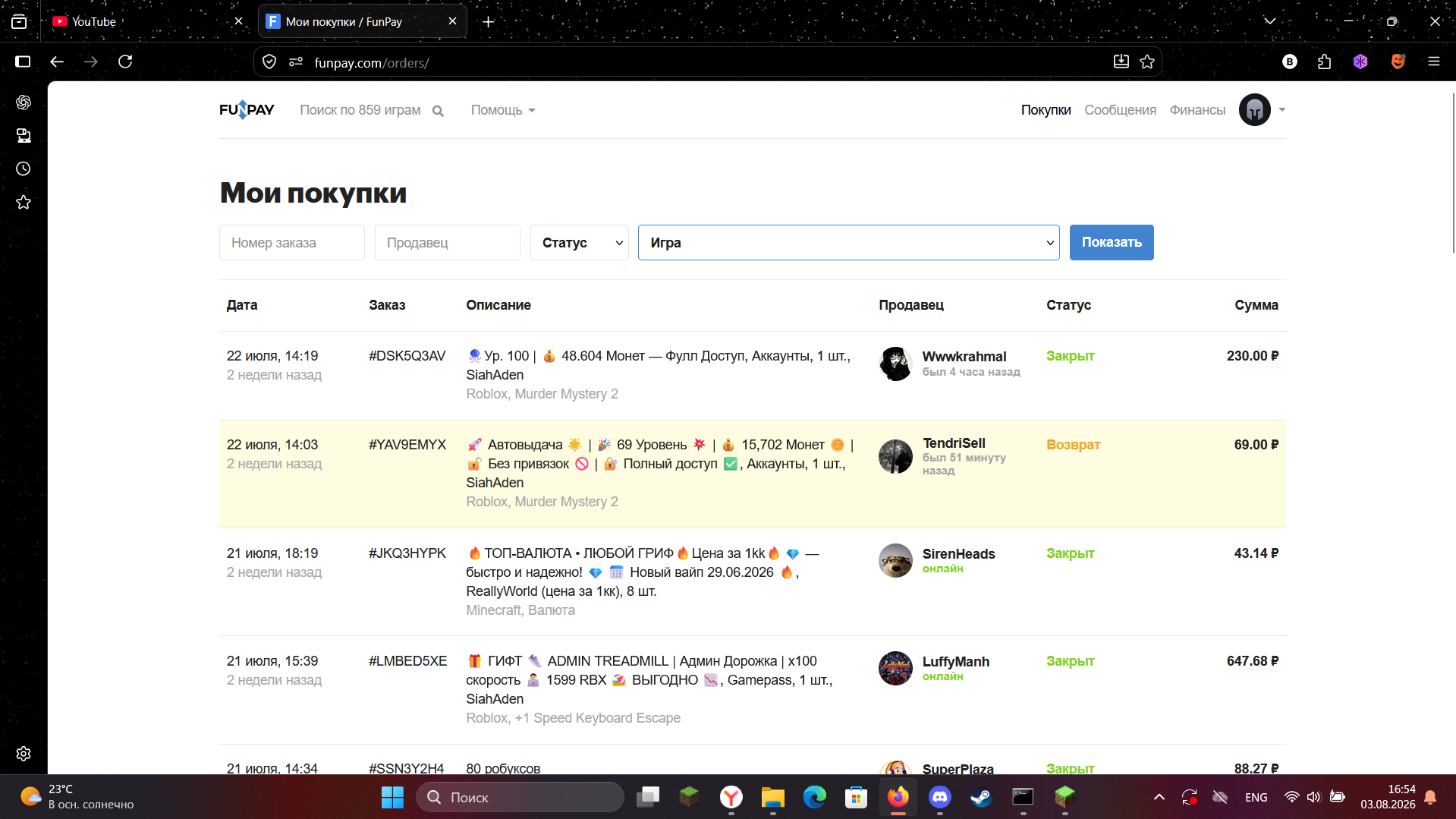Open the tracking protection shield icon

tap(269, 61)
